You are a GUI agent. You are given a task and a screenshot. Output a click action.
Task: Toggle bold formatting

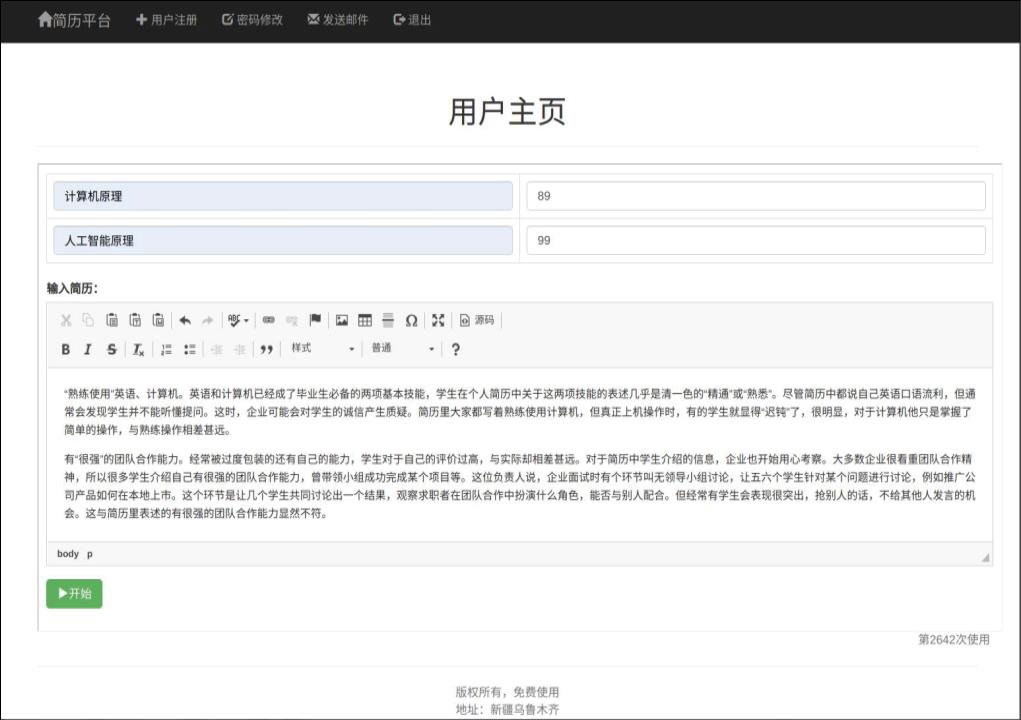(66, 349)
